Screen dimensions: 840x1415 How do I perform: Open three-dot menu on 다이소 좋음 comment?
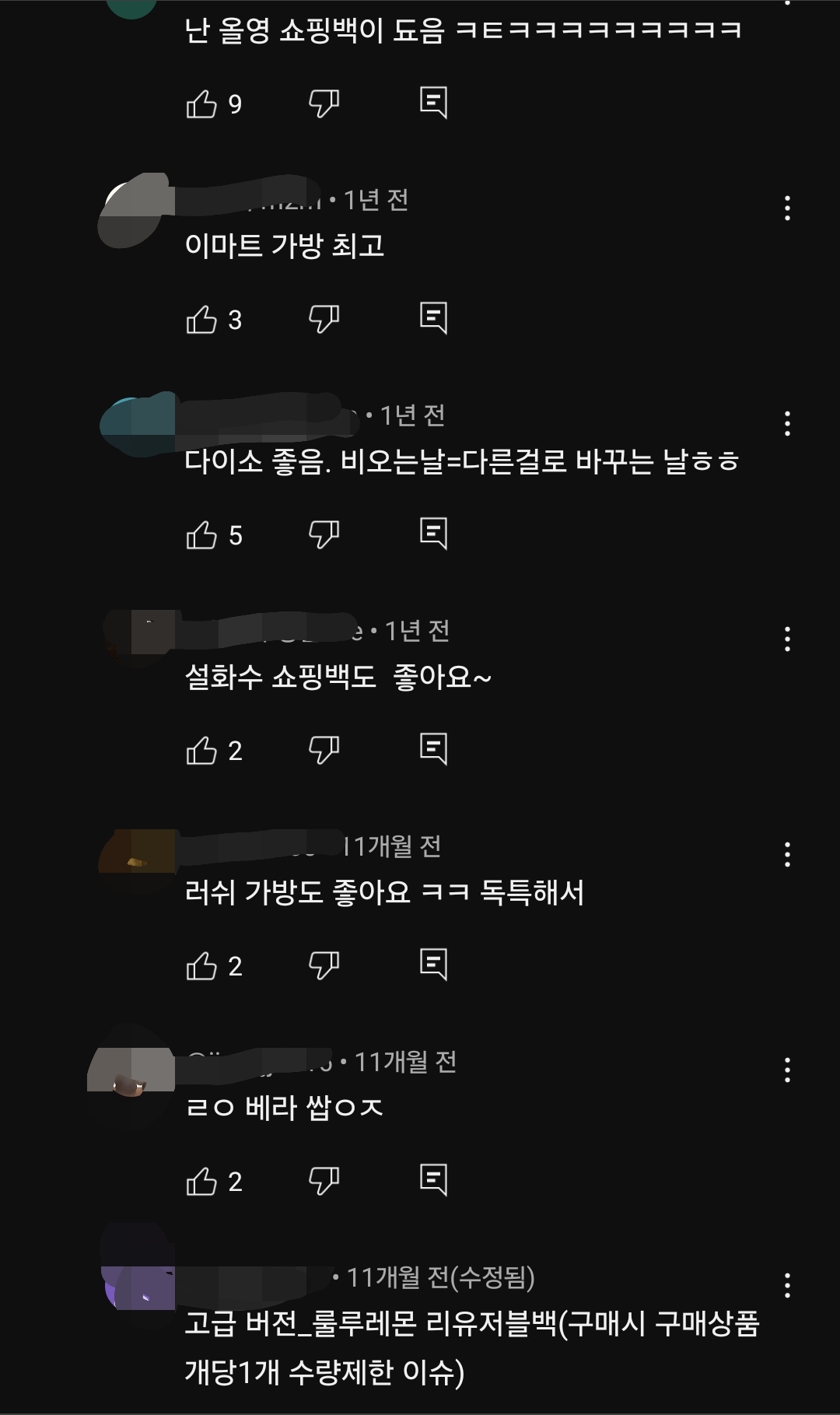[x=787, y=423]
